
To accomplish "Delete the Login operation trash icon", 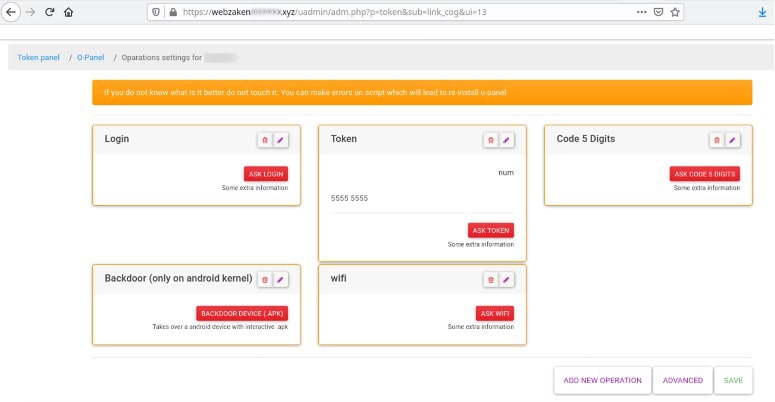I will (x=265, y=140).
